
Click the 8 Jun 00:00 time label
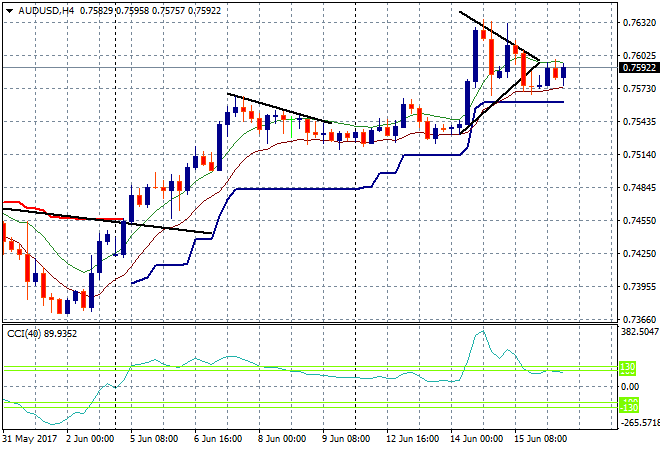pyautogui.click(x=282, y=439)
